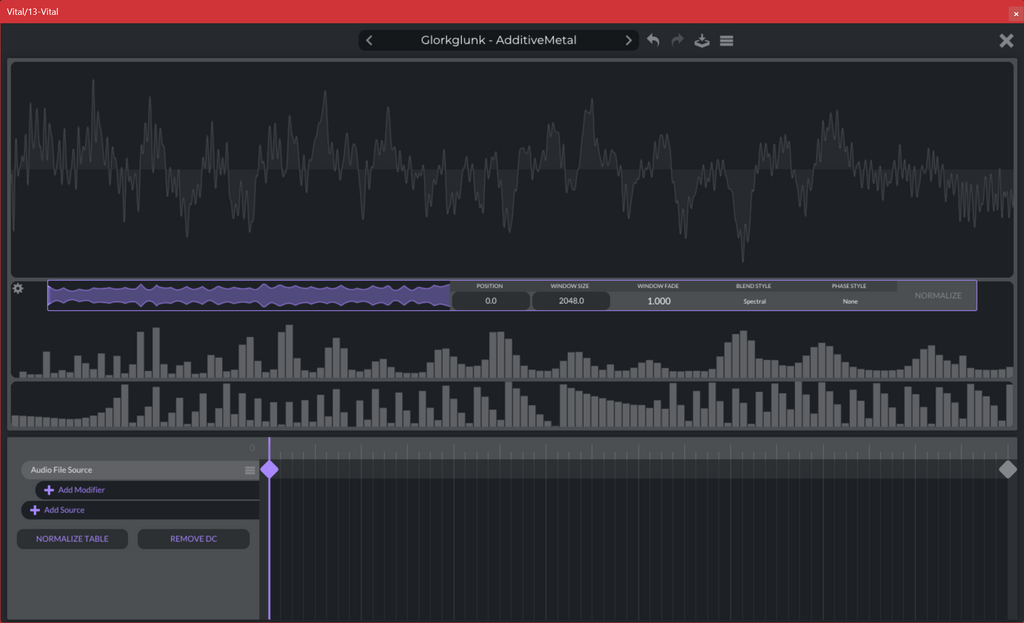Open the hamburger menu beside preset name
Screen dimensions: 1024x623
(726, 40)
